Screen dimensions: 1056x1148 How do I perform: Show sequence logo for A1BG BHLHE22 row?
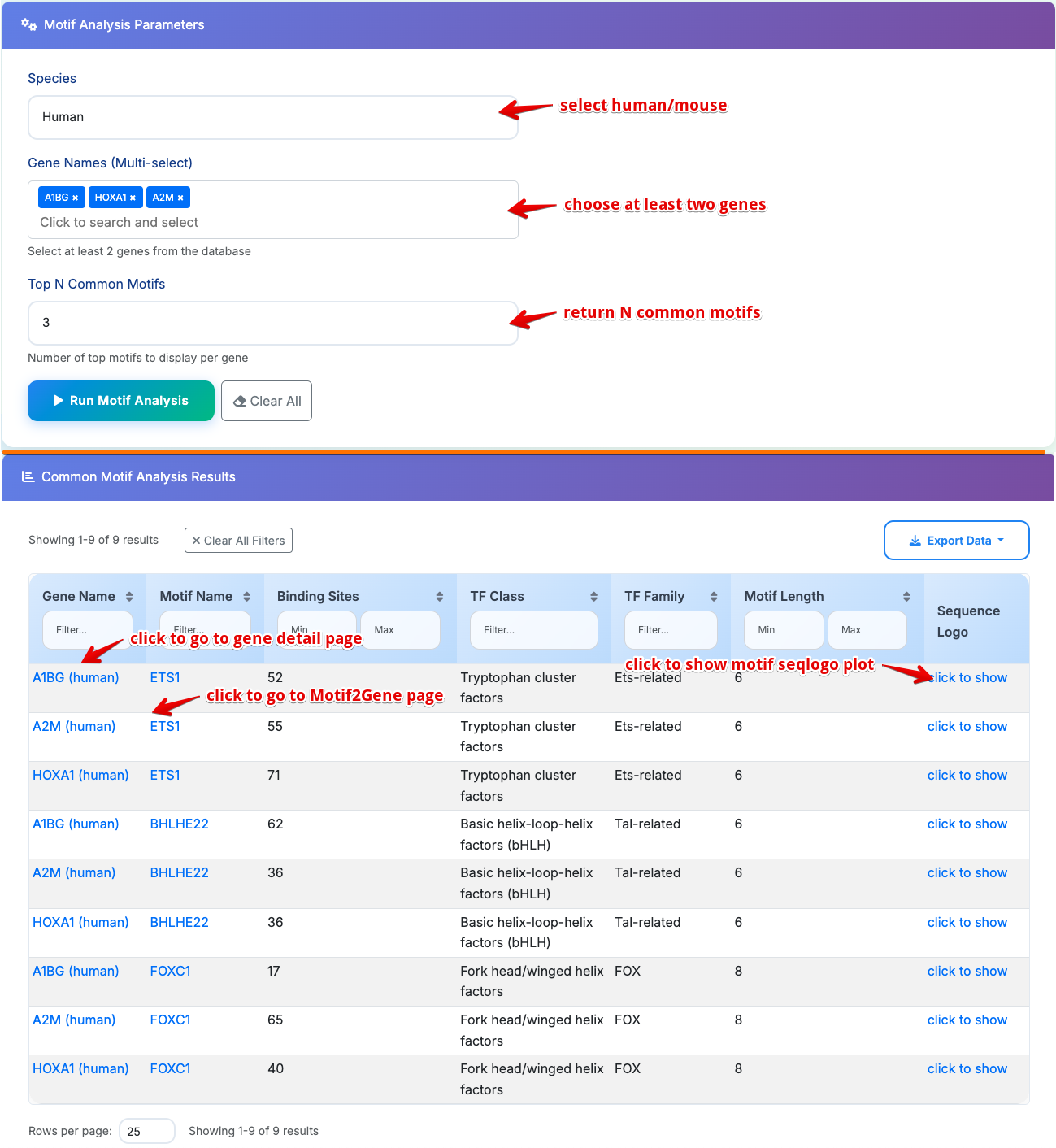(x=967, y=824)
